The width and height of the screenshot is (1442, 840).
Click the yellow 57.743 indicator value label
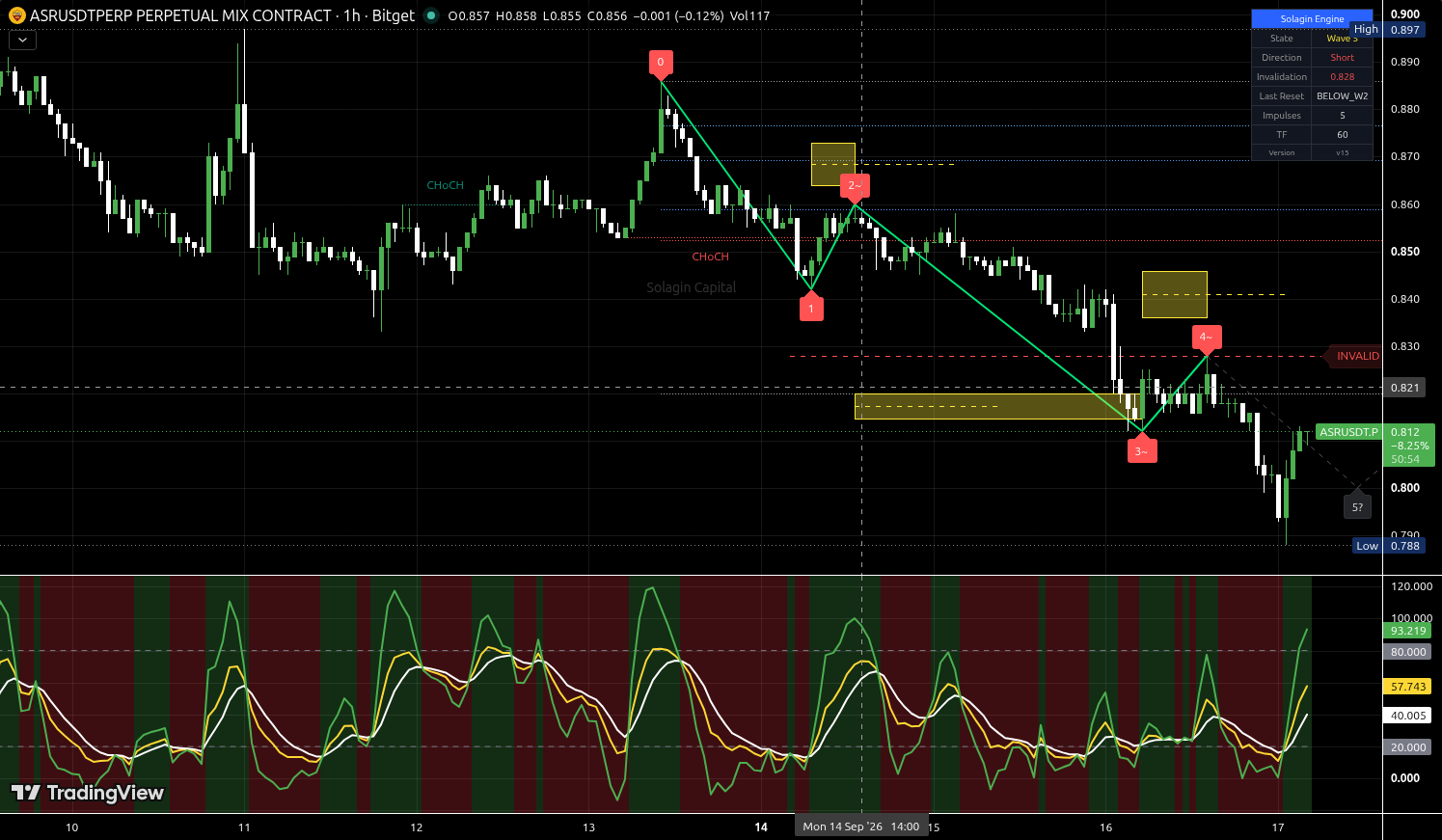[1408, 687]
